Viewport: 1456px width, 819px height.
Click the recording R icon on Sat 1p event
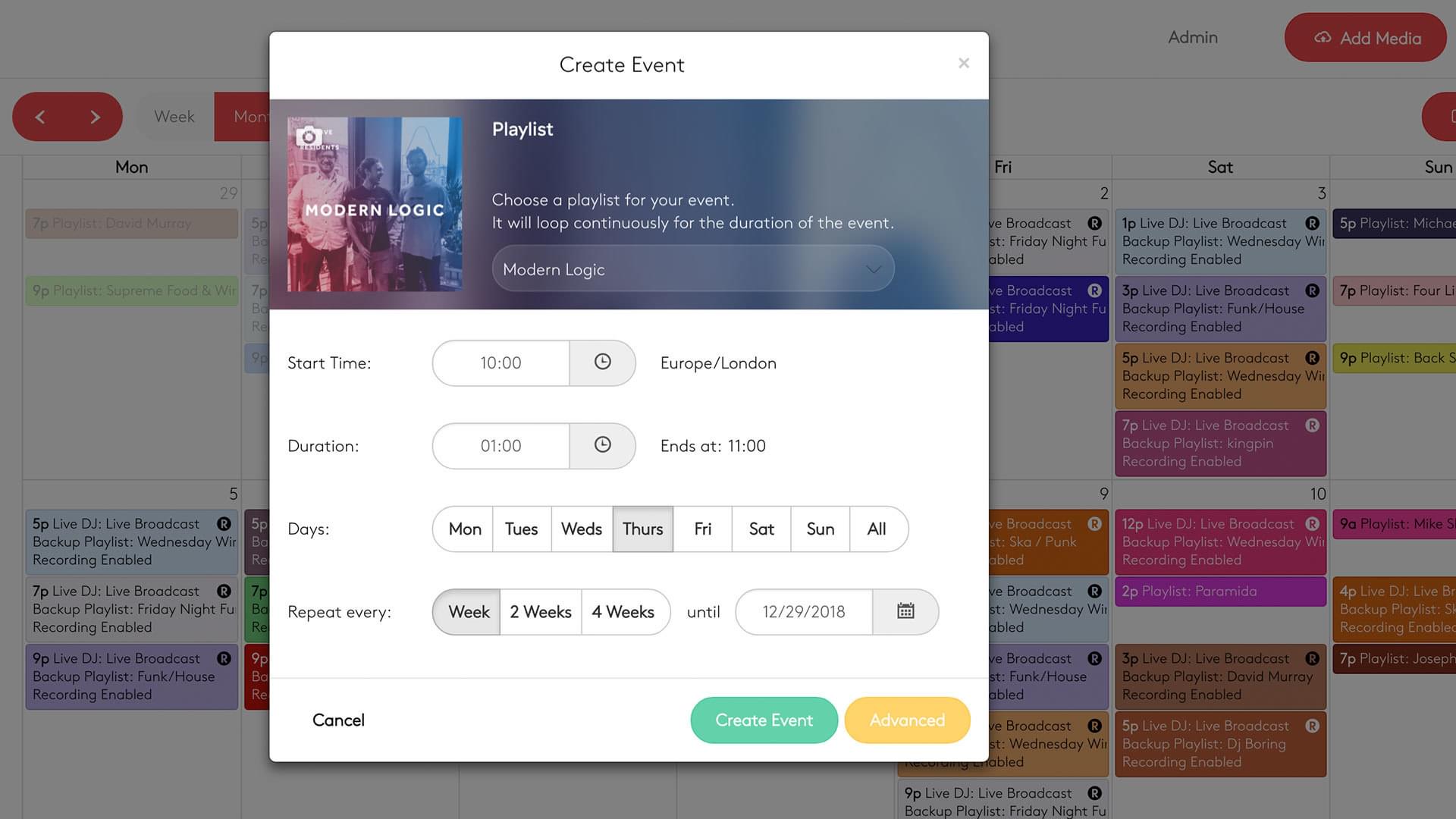pyautogui.click(x=1312, y=223)
